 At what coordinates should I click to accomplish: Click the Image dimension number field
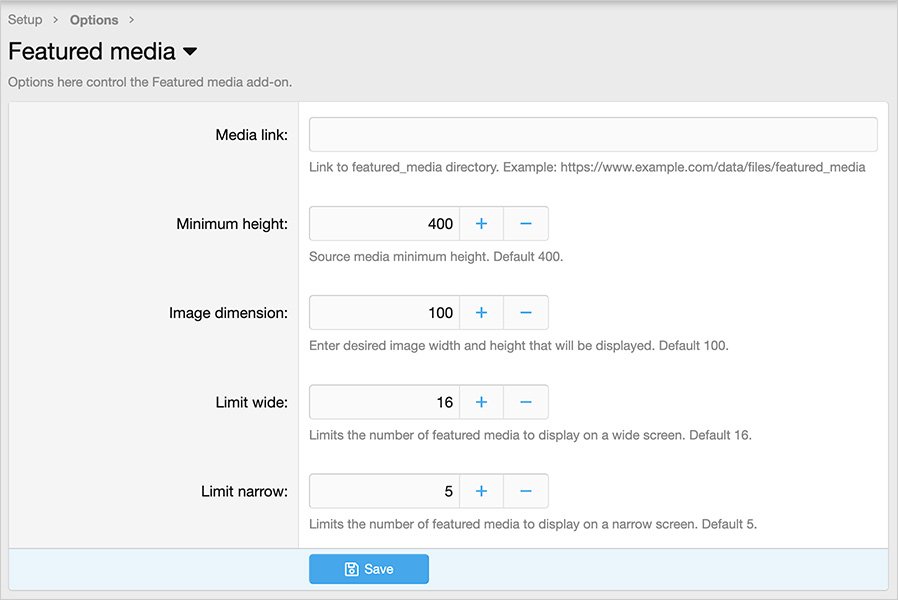[384, 313]
